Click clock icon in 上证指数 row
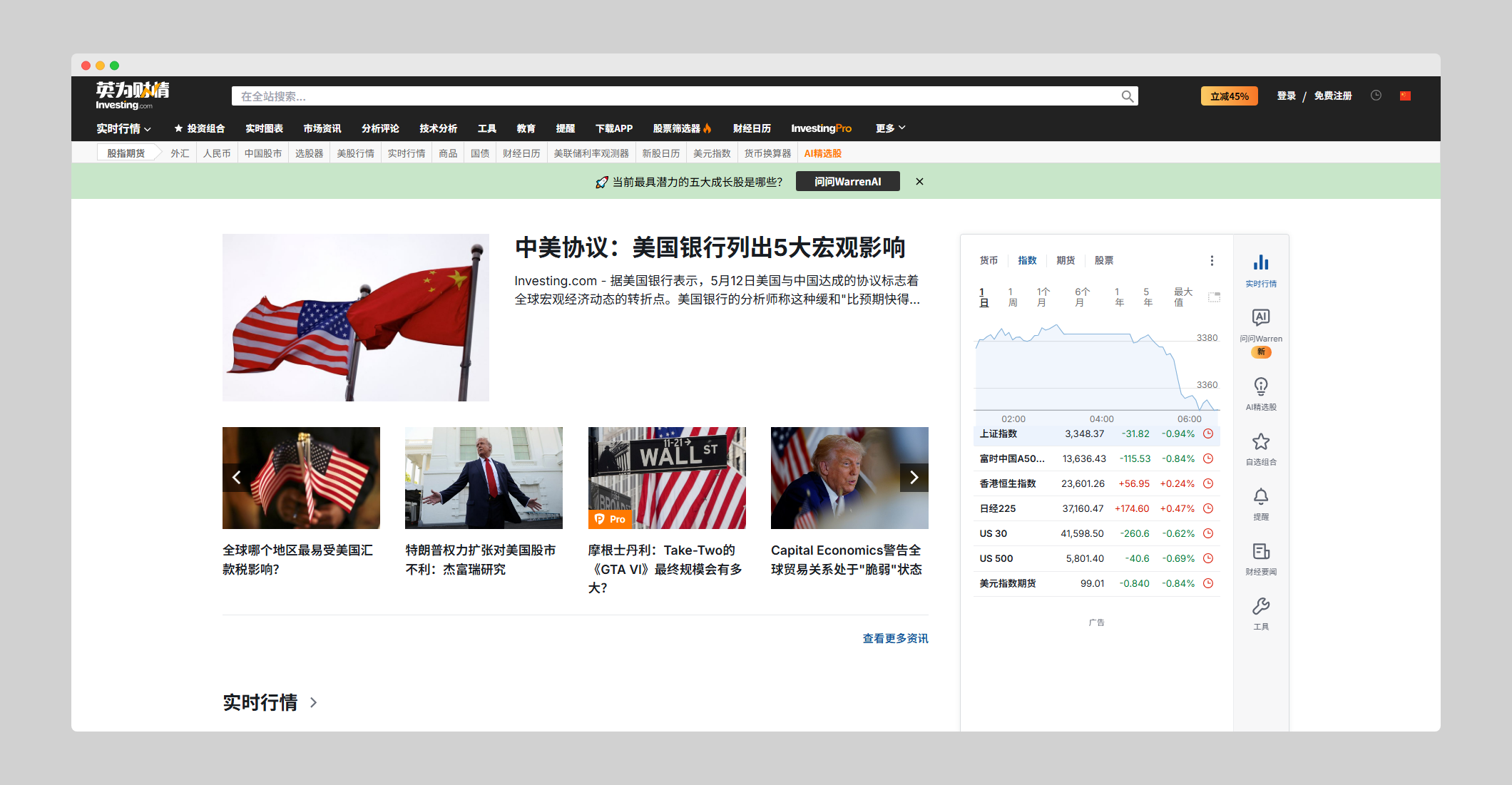 1208,433
